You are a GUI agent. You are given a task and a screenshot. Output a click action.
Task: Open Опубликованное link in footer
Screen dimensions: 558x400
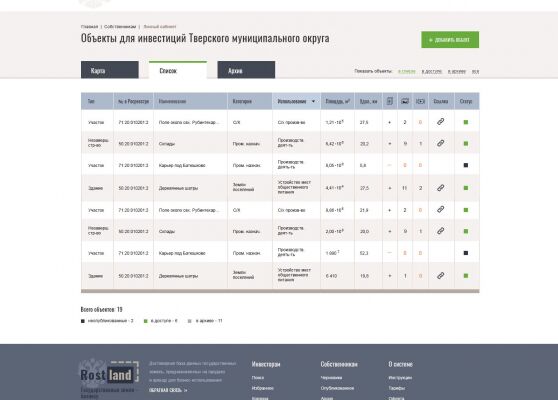click(x=337, y=388)
